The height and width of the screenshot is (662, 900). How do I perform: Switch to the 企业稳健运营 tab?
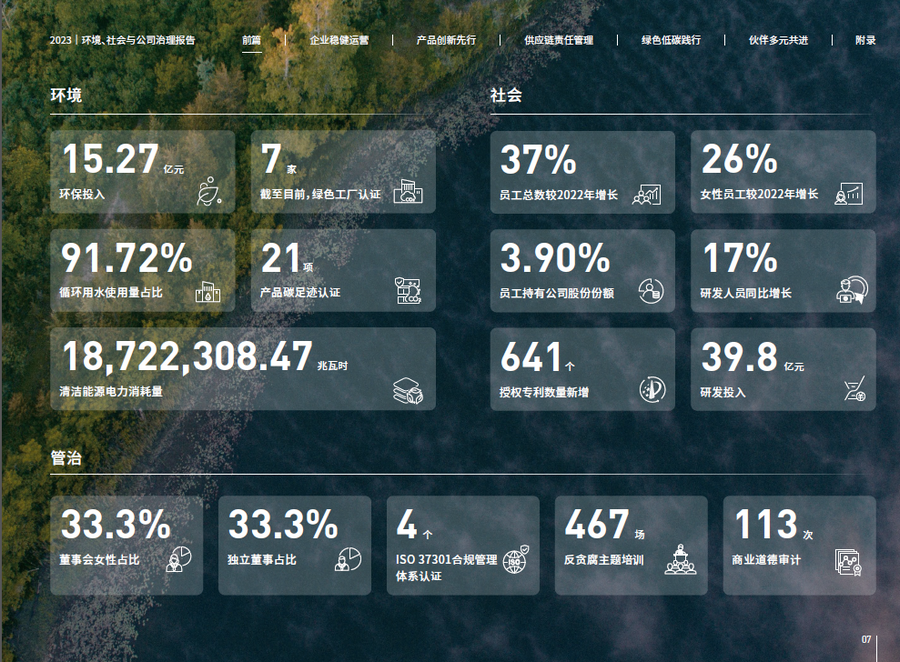click(339, 40)
